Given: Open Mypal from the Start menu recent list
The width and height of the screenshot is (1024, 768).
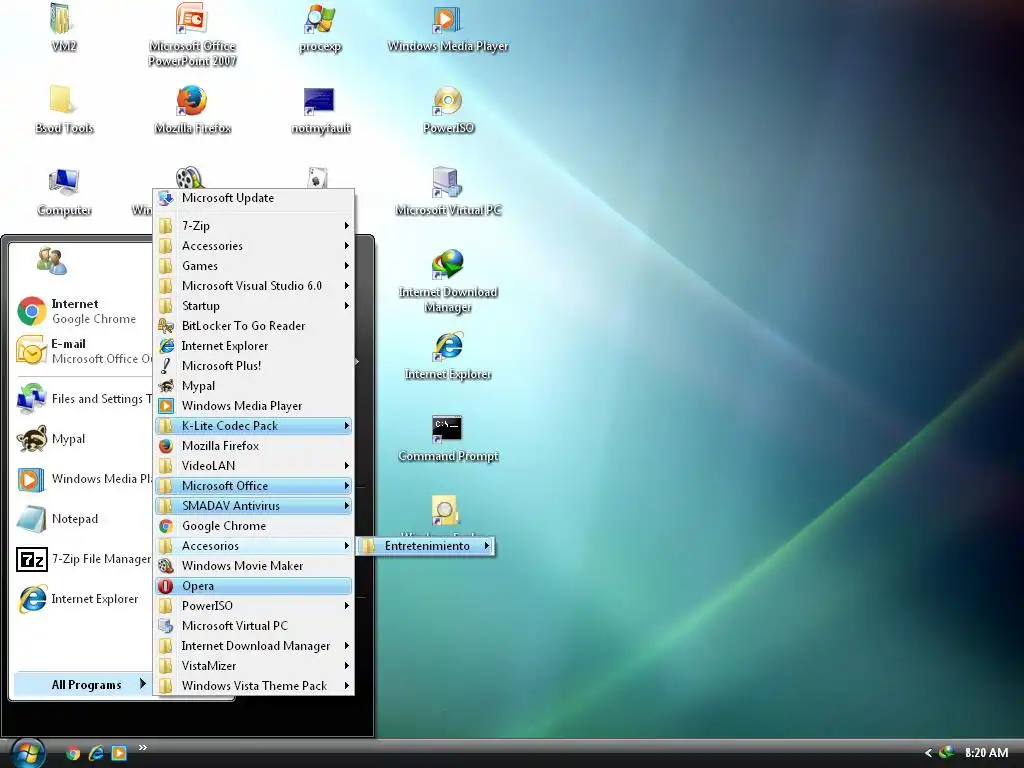Looking at the screenshot, I should 84,438.
